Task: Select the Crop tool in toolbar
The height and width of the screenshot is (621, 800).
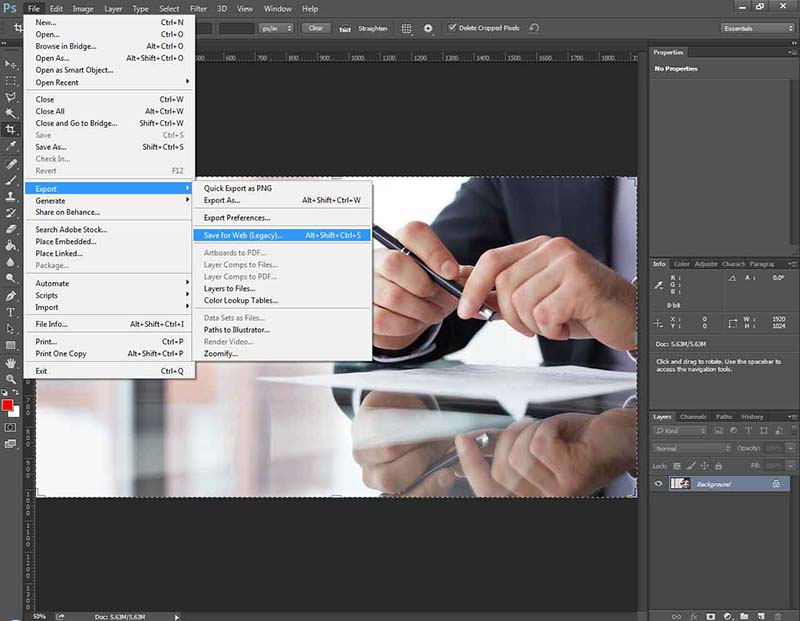Action: click(x=11, y=129)
